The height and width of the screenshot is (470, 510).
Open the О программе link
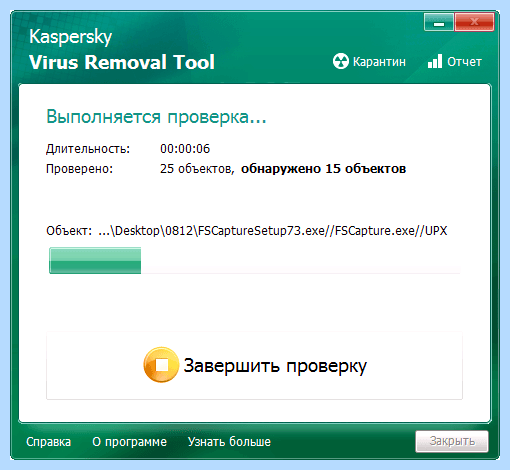click(x=129, y=442)
